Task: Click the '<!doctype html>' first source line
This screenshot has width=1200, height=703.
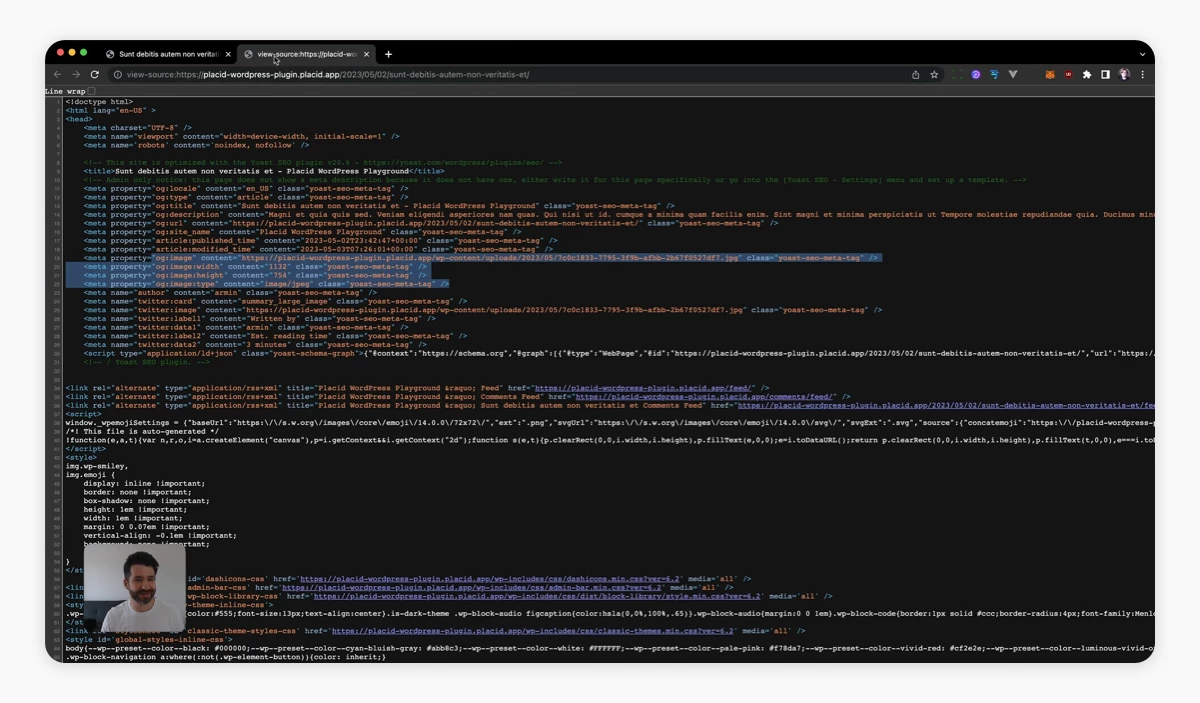Action: coord(99,102)
